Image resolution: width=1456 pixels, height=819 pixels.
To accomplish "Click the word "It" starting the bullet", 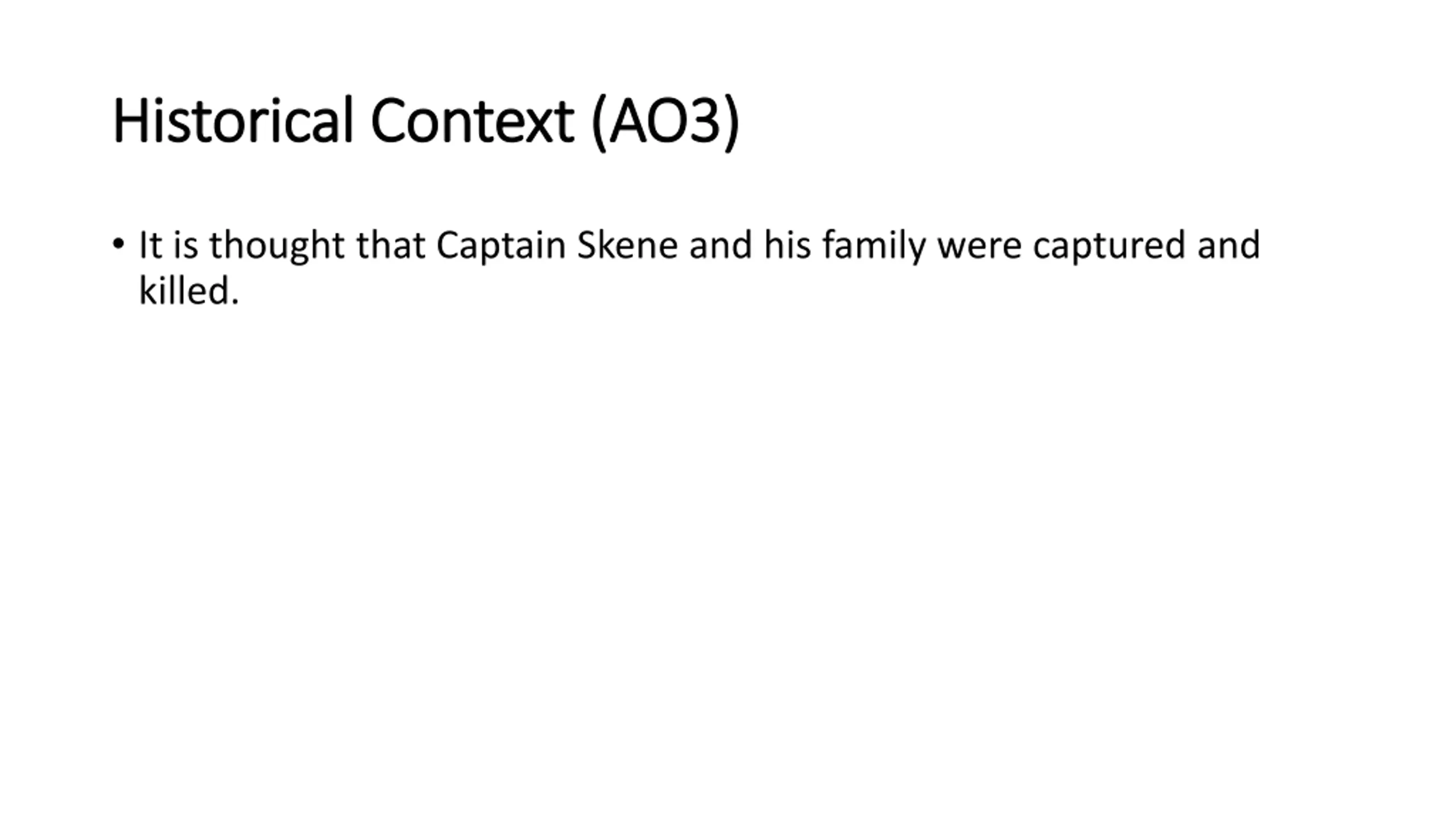I will (151, 245).
